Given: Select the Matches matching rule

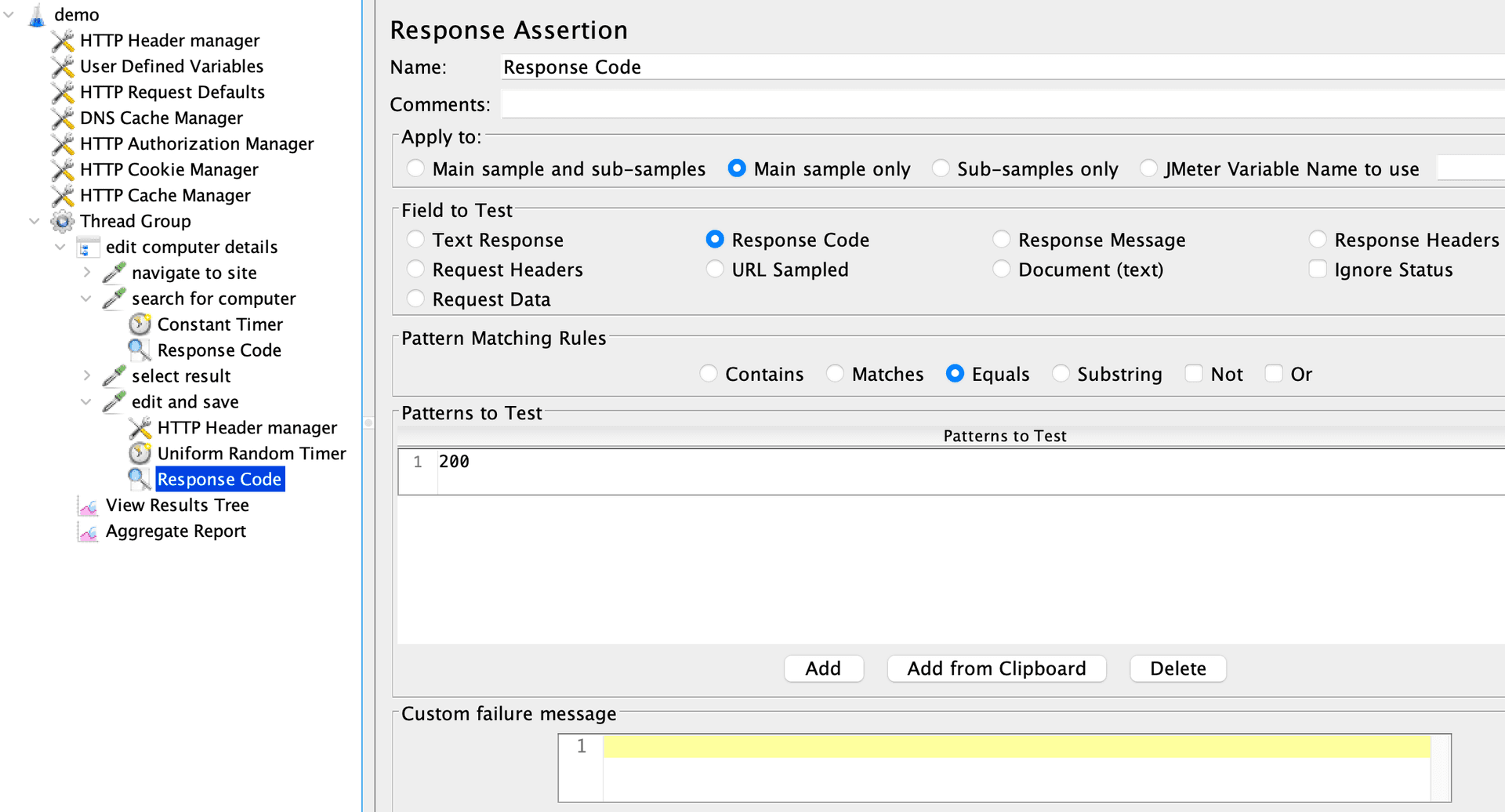Looking at the screenshot, I should [836, 373].
